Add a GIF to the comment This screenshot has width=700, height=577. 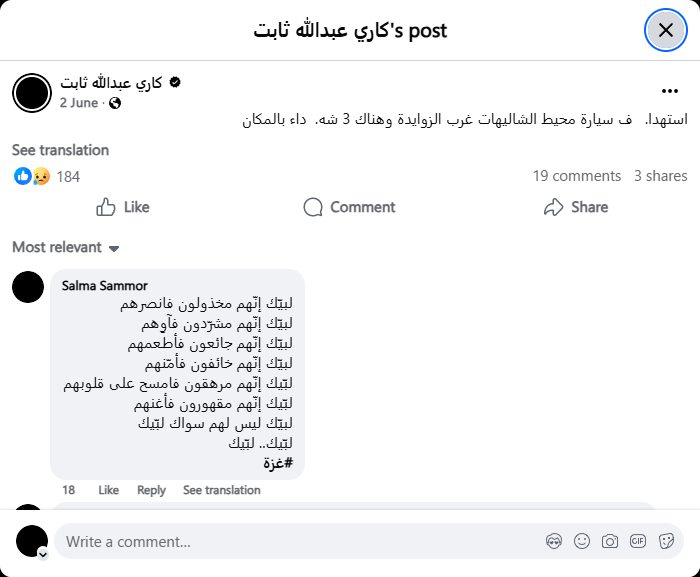[638, 541]
